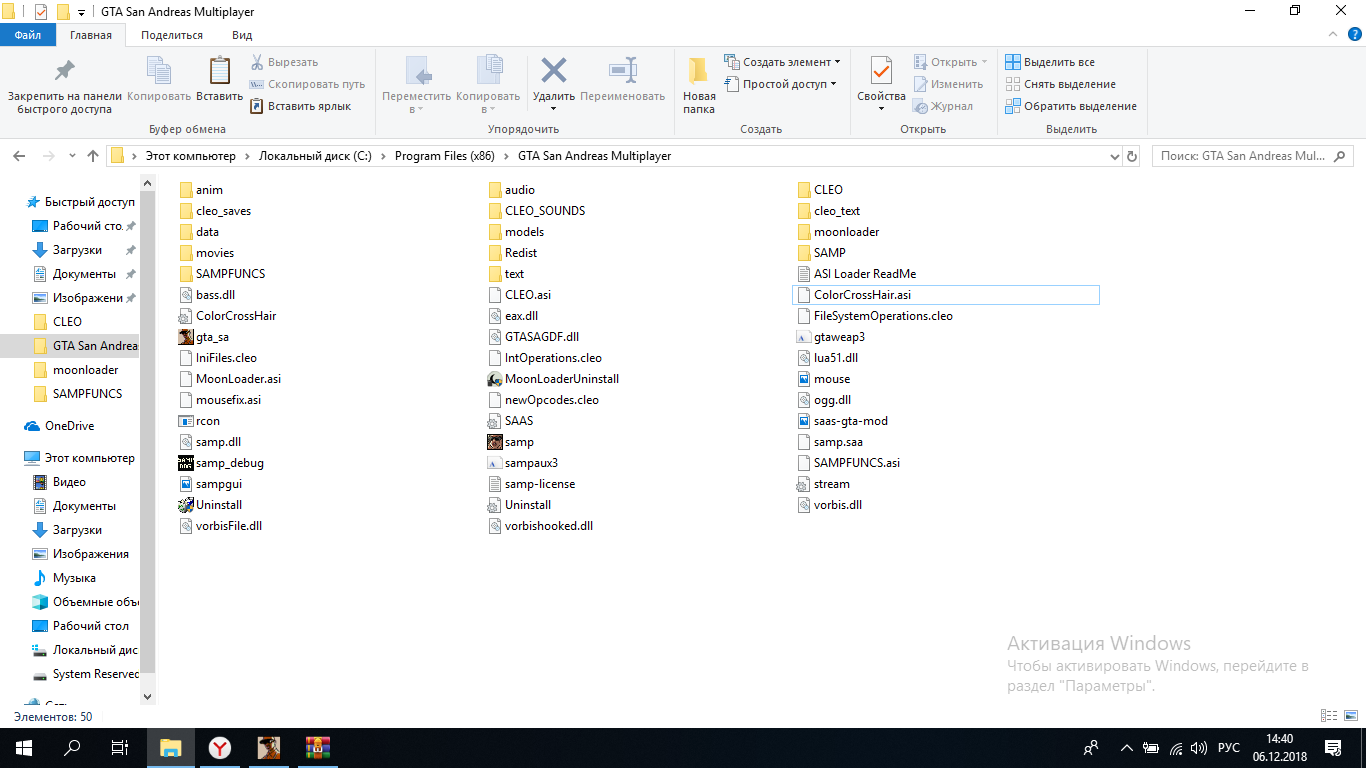The width and height of the screenshot is (1366, 768).
Task: Select the rcon file
Action: pyautogui.click(x=199, y=421)
